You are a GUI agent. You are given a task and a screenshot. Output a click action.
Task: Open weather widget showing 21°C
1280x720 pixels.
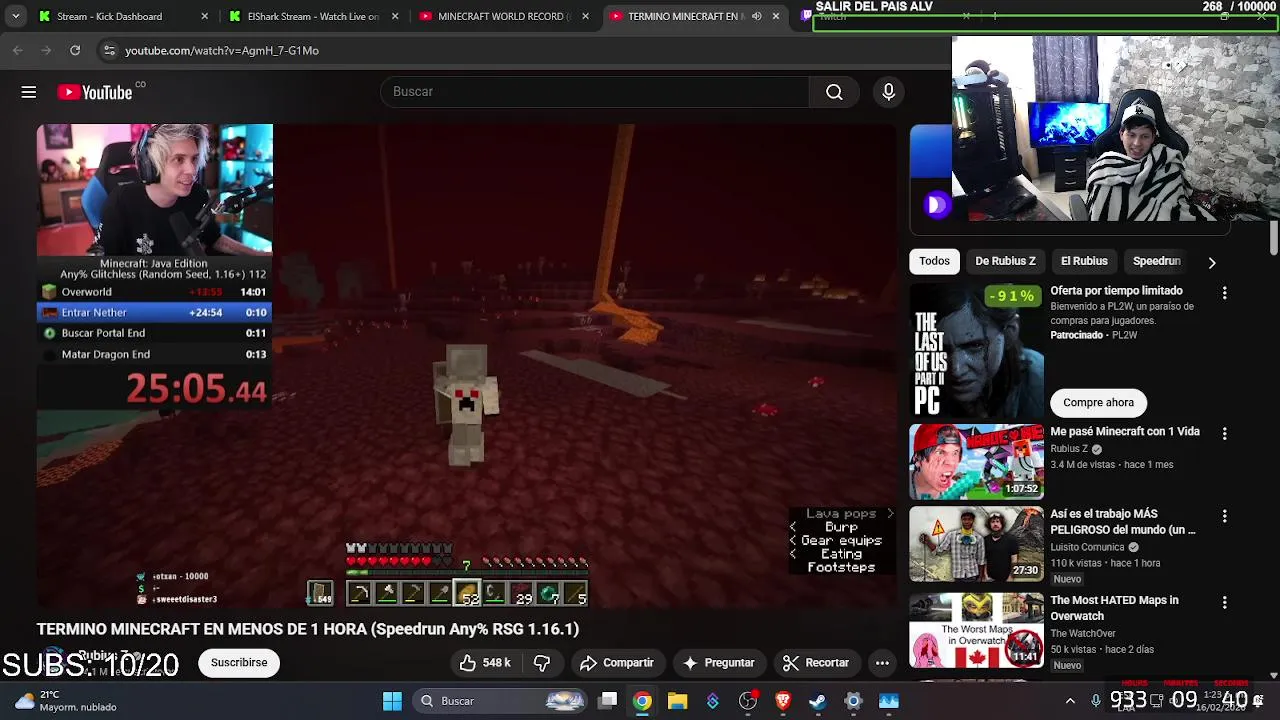click(x=66, y=701)
